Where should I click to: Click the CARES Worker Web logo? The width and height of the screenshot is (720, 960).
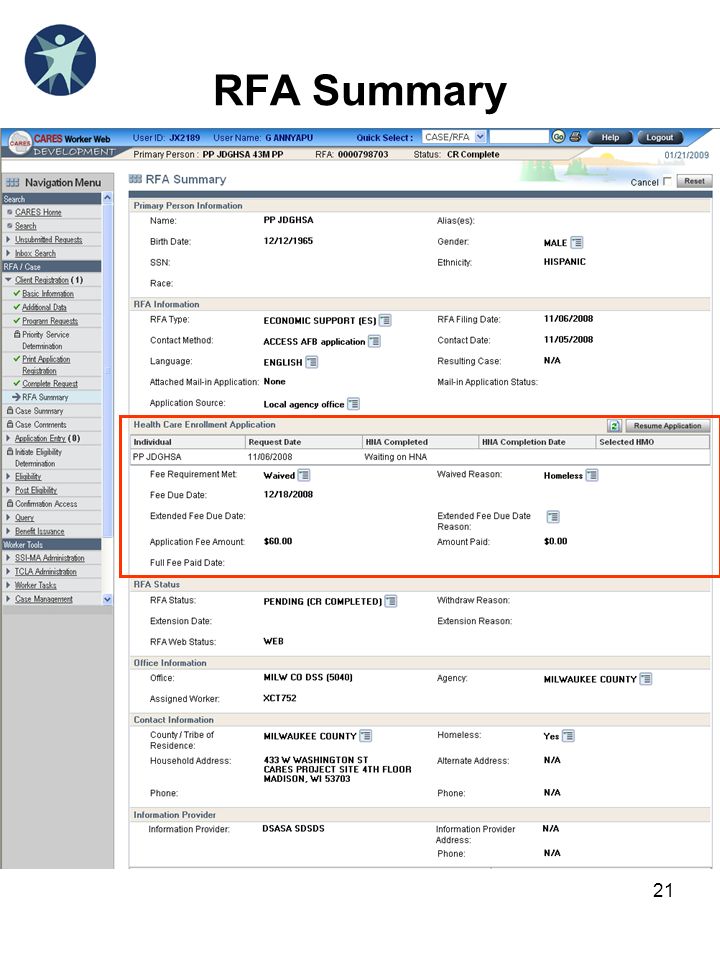coord(59,144)
